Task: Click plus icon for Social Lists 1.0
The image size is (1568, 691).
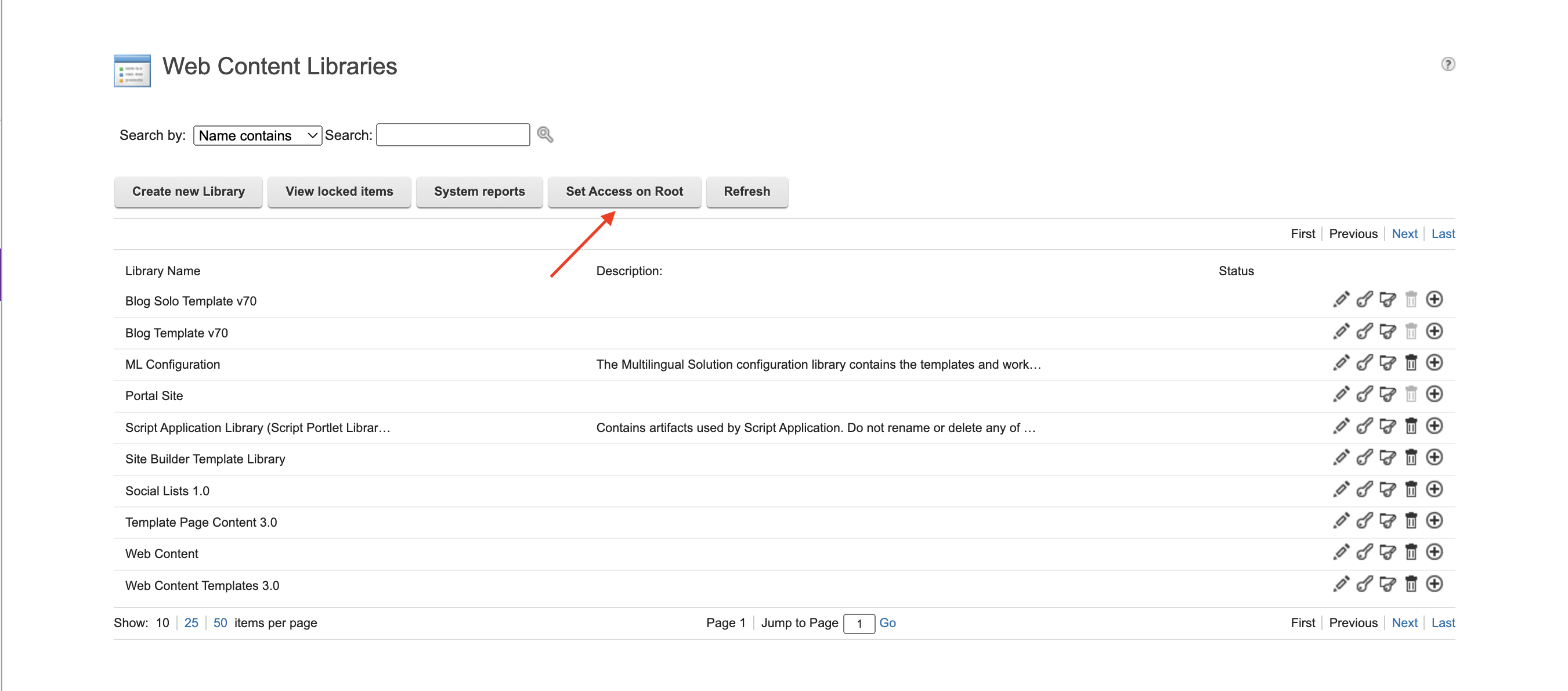Action: pos(1435,489)
